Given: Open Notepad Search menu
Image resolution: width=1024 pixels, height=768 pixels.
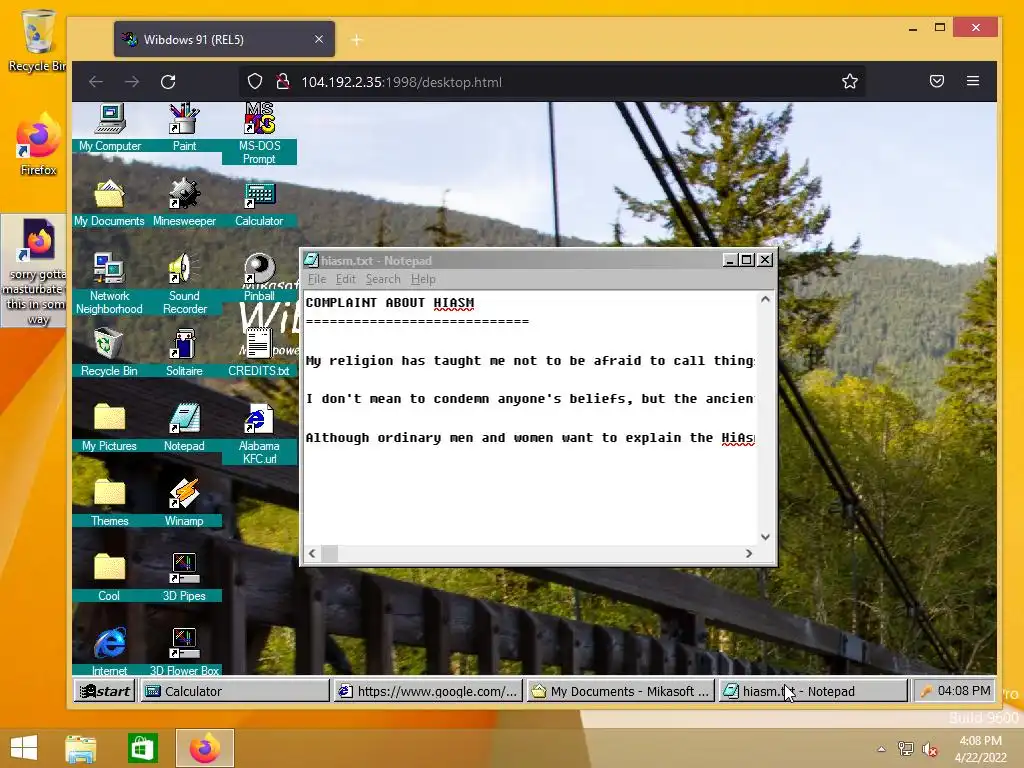Looking at the screenshot, I should [383, 280].
